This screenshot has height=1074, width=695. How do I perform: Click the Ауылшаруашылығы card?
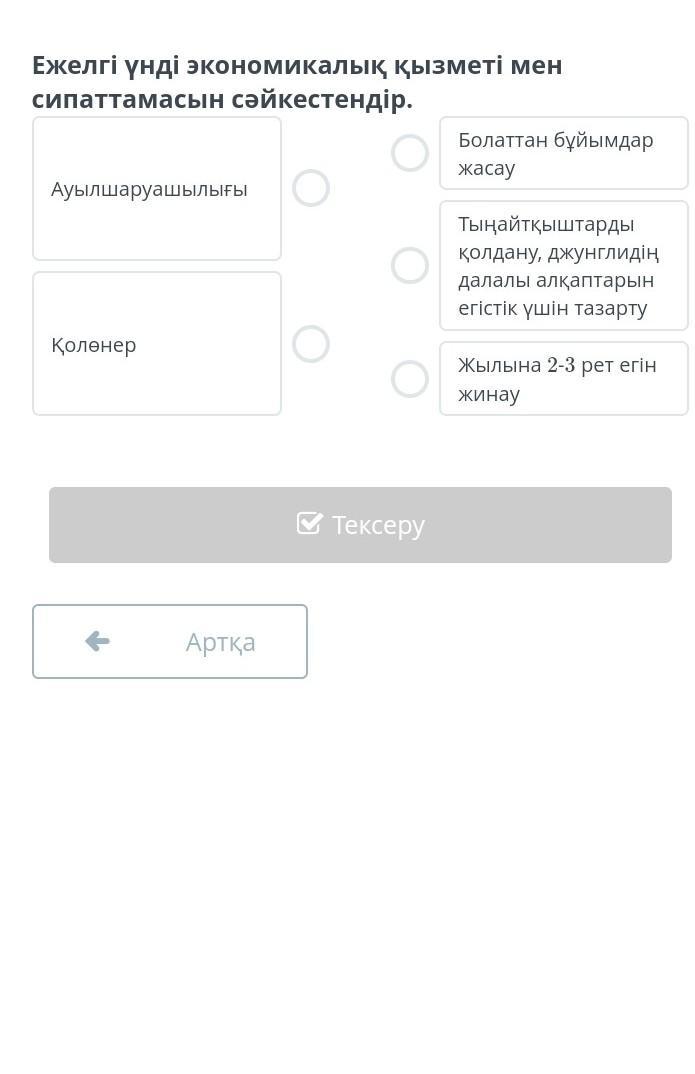(x=157, y=189)
